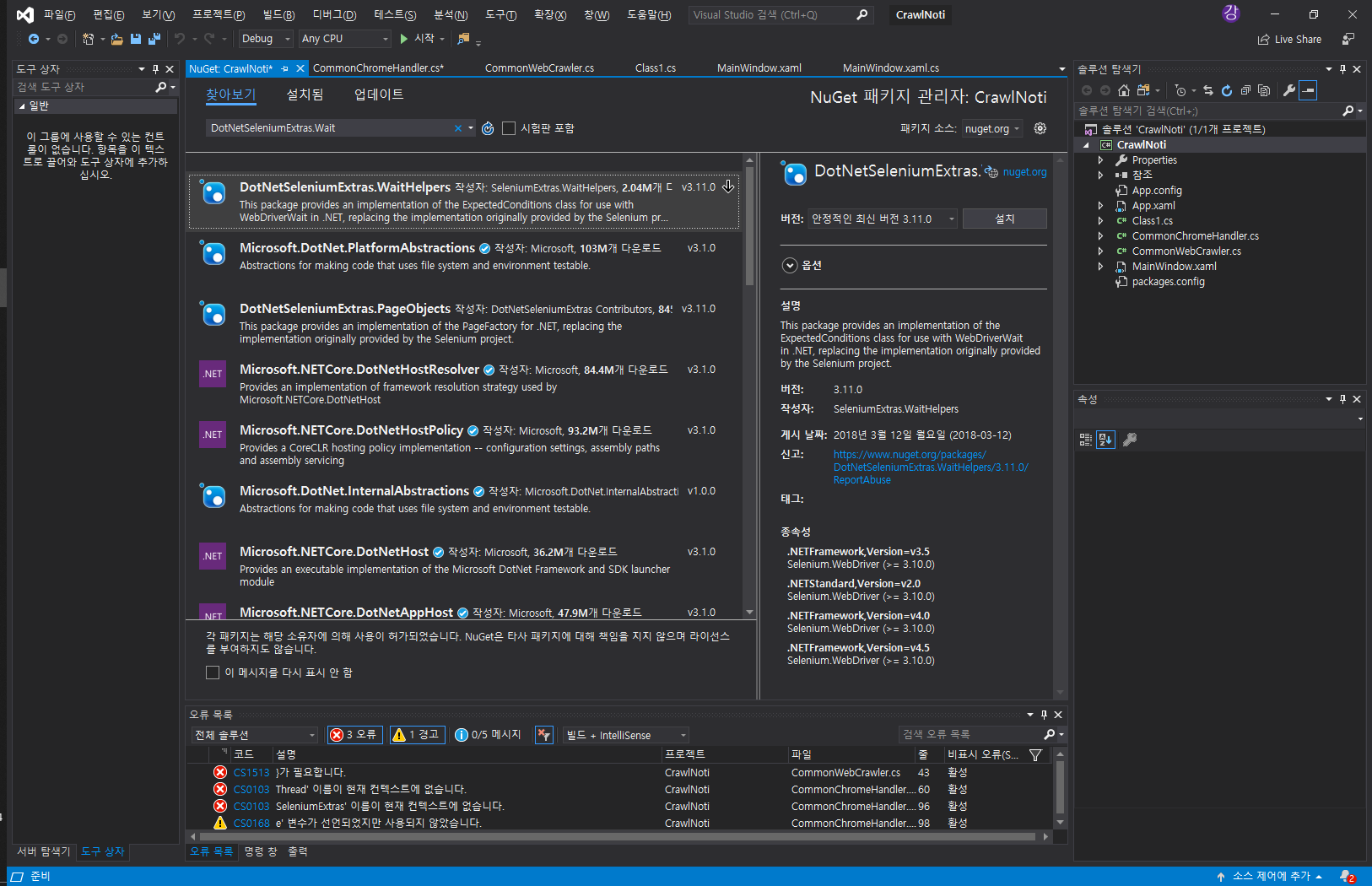Start debugging with the green play button
The width and height of the screenshot is (1372, 886).
coord(404,39)
